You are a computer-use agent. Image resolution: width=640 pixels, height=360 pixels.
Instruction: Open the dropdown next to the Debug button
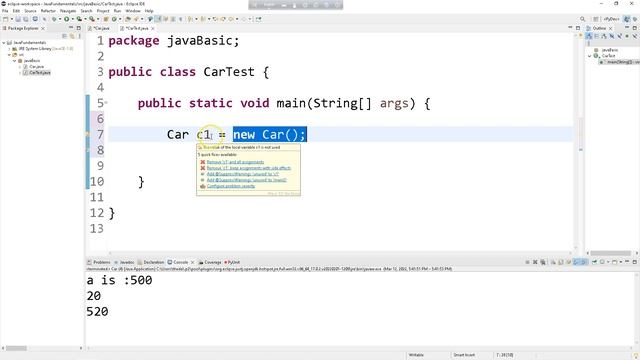(x=60, y=19)
